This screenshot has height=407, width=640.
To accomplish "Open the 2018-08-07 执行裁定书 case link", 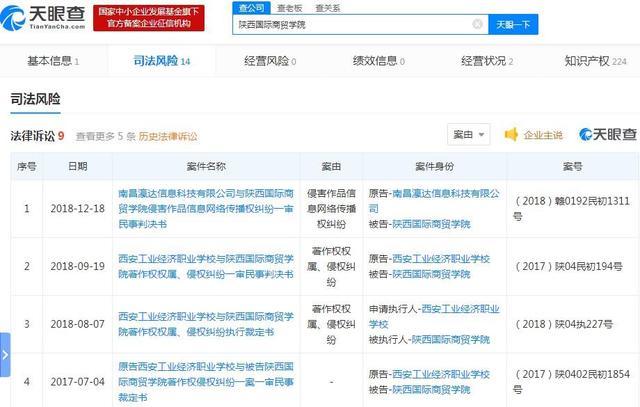I will point(206,324).
